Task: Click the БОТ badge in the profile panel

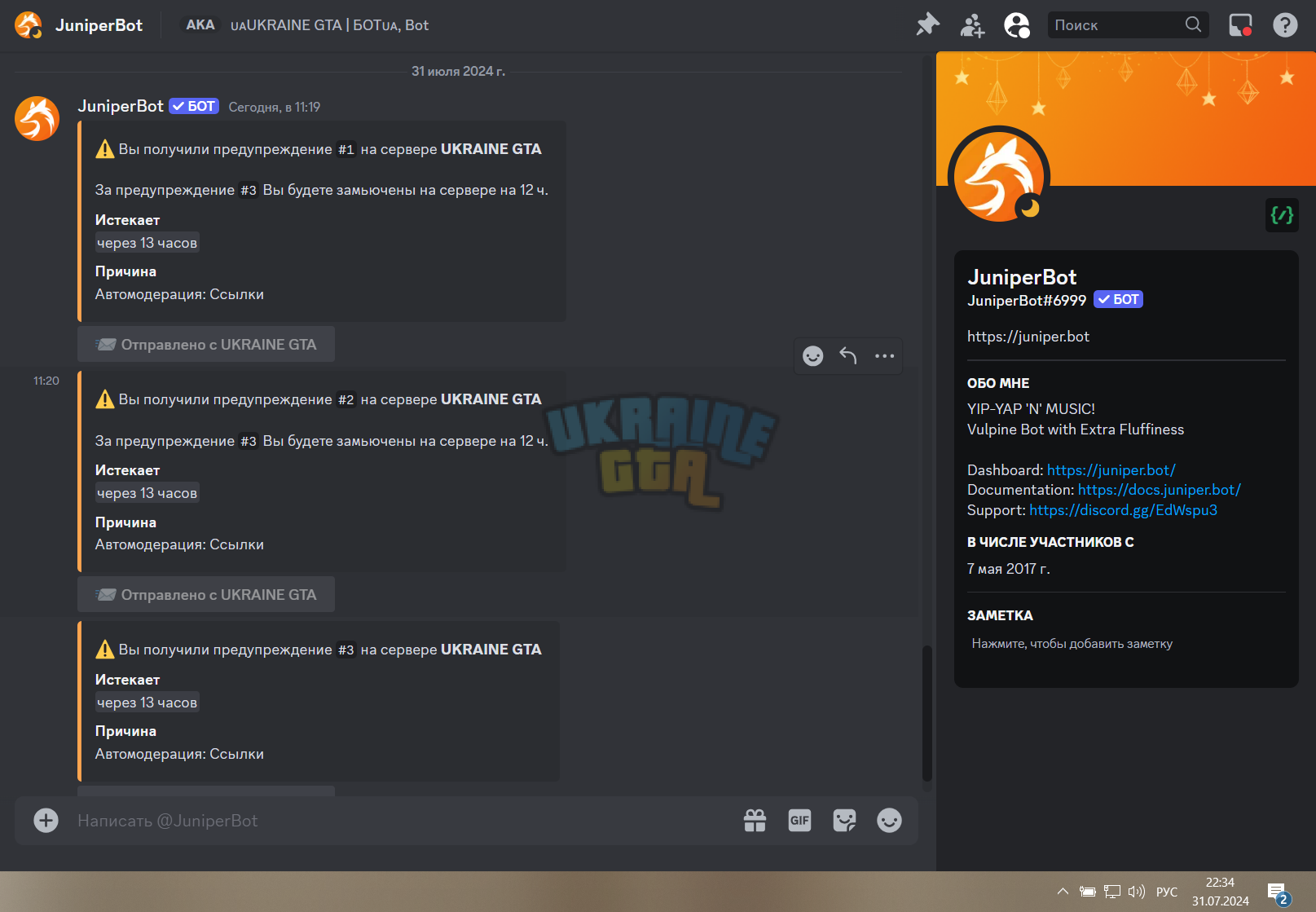Action: [1118, 299]
